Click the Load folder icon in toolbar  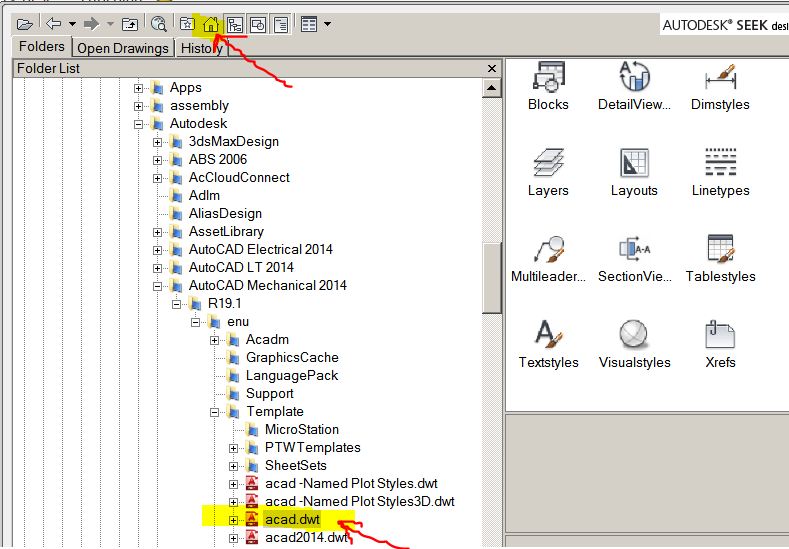(24, 24)
